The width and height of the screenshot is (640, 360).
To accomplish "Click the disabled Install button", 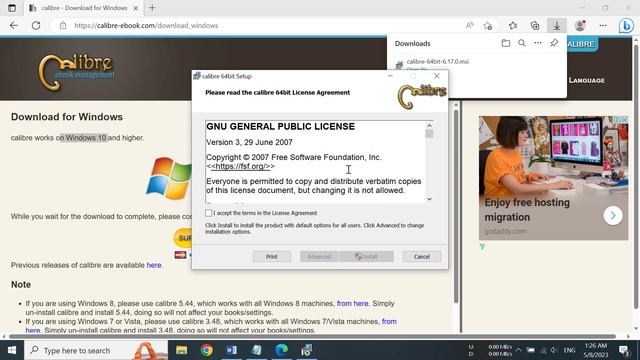I will tap(366, 257).
